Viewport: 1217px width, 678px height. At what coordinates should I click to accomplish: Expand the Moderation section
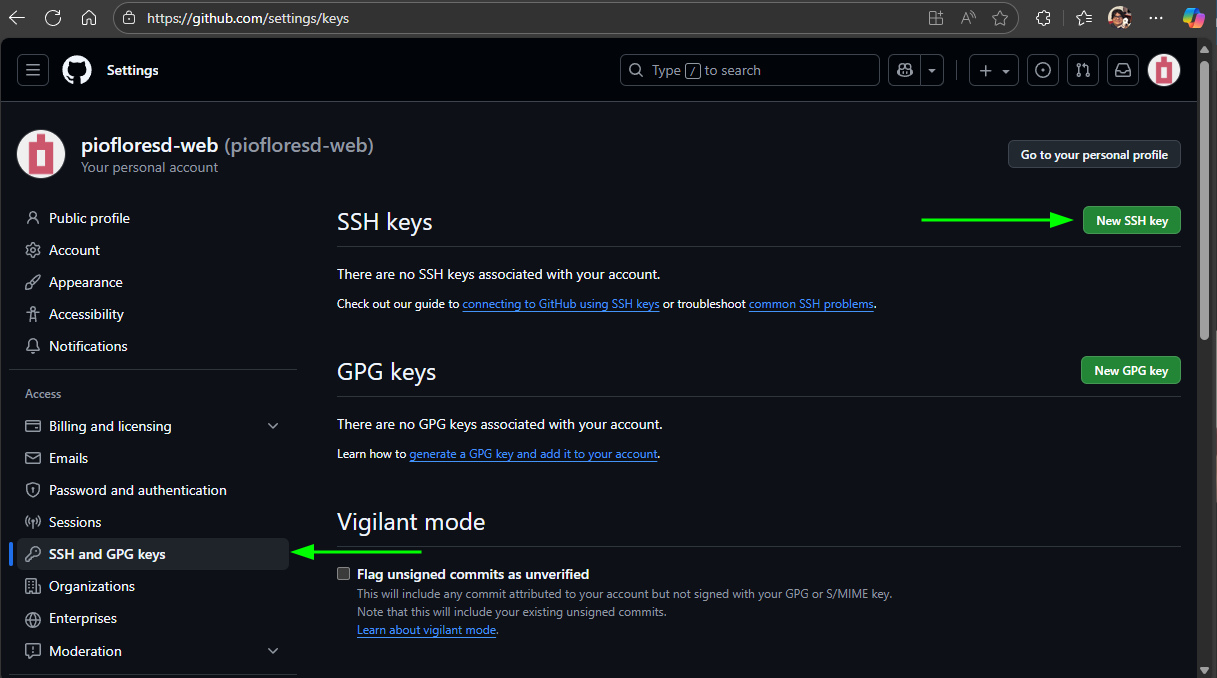pos(273,651)
